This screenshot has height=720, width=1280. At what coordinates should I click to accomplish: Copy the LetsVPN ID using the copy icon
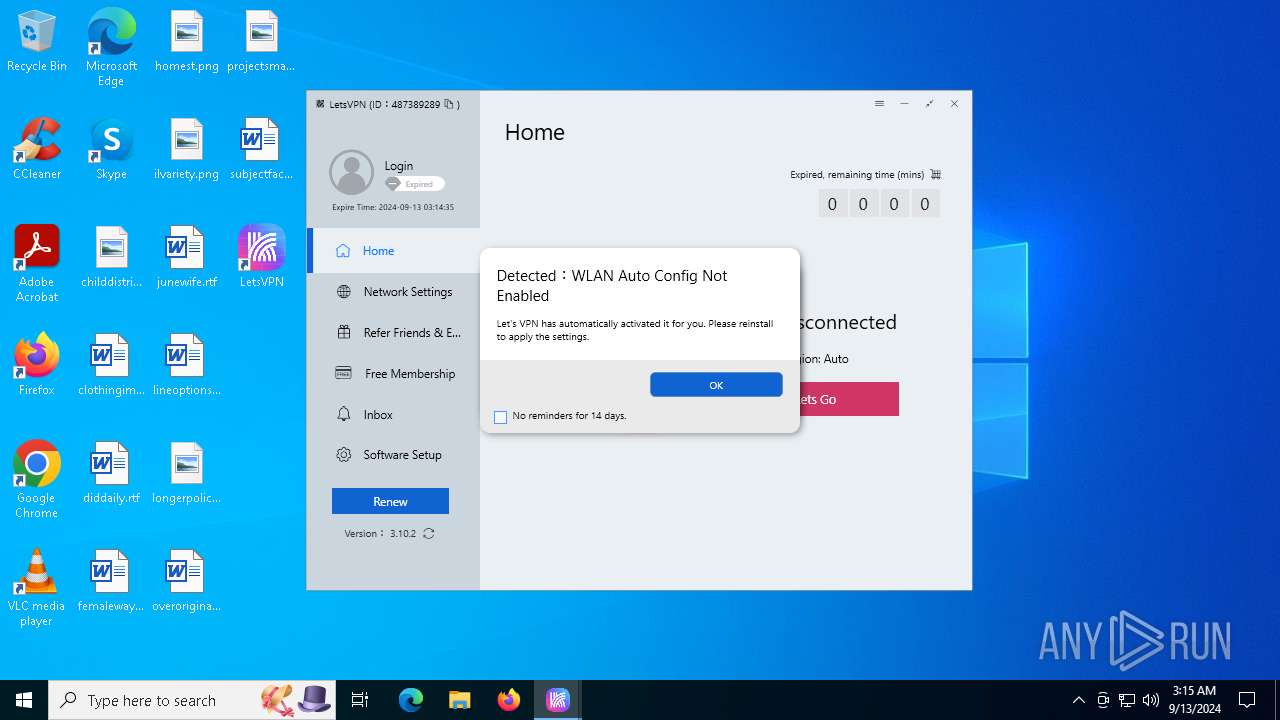pyautogui.click(x=448, y=104)
